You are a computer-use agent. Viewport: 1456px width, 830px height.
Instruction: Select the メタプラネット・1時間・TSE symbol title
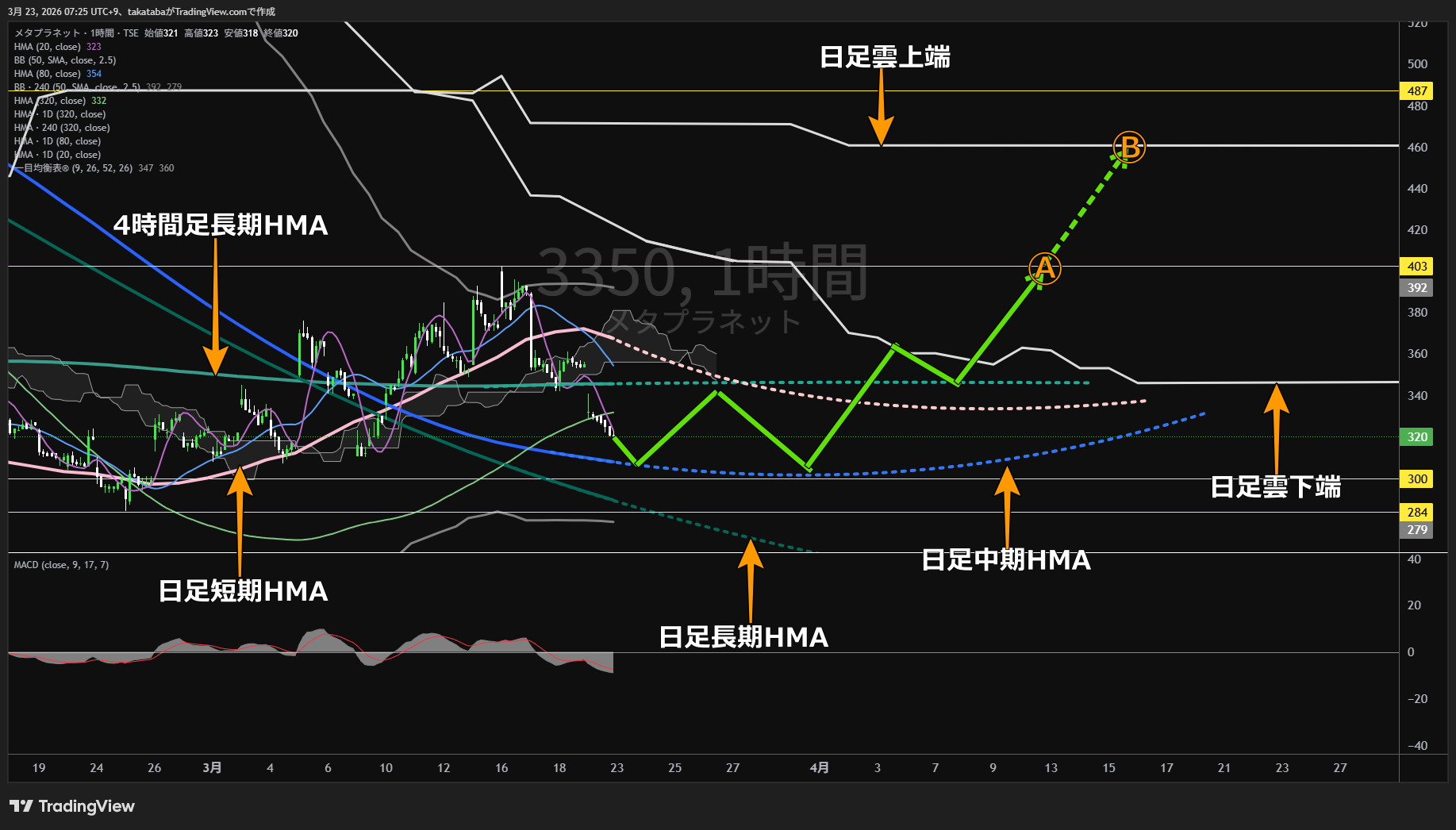[76, 33]
